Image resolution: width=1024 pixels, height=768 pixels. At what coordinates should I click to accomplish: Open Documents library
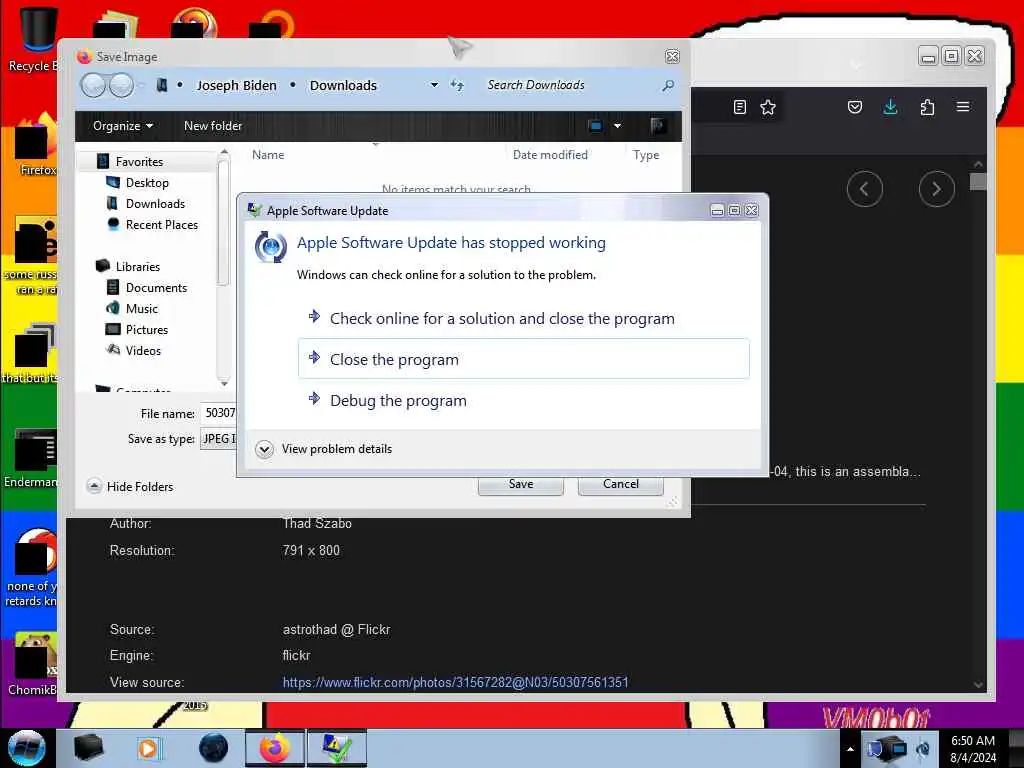tap(156, 287)
